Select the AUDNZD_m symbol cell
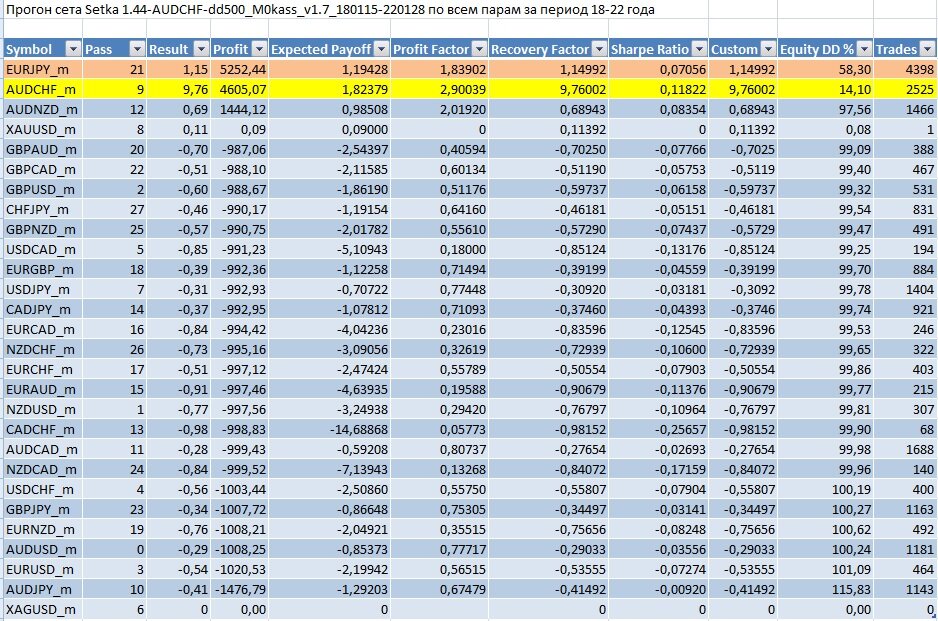938x621 pixels. coord(43,109)
